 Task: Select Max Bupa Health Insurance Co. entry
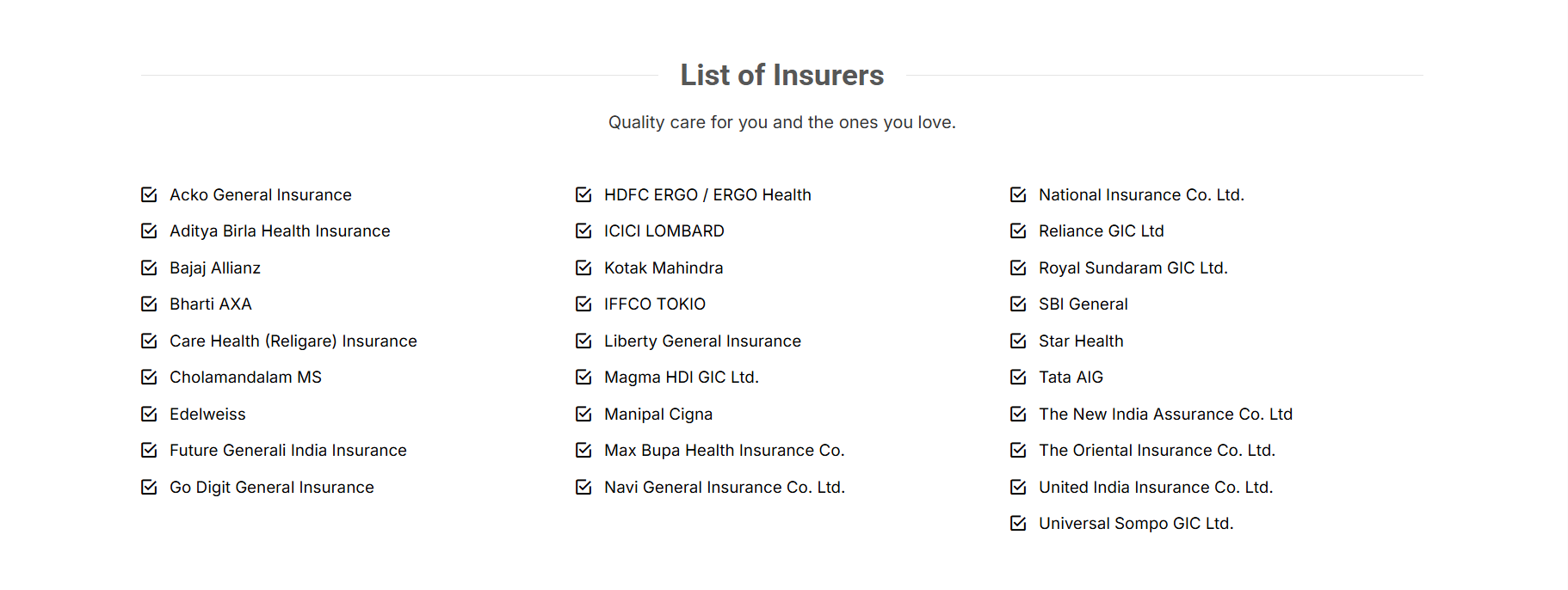(724, 451)
